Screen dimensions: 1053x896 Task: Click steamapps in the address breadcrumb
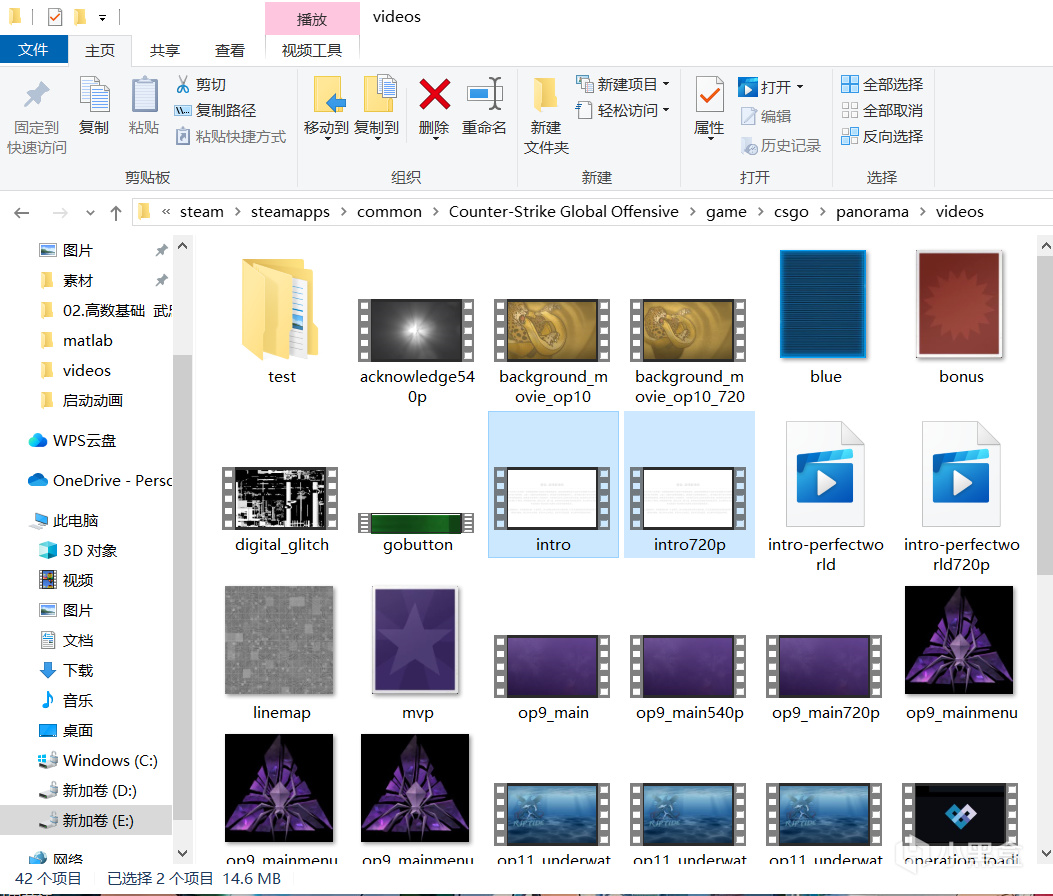tap(290, 212)
